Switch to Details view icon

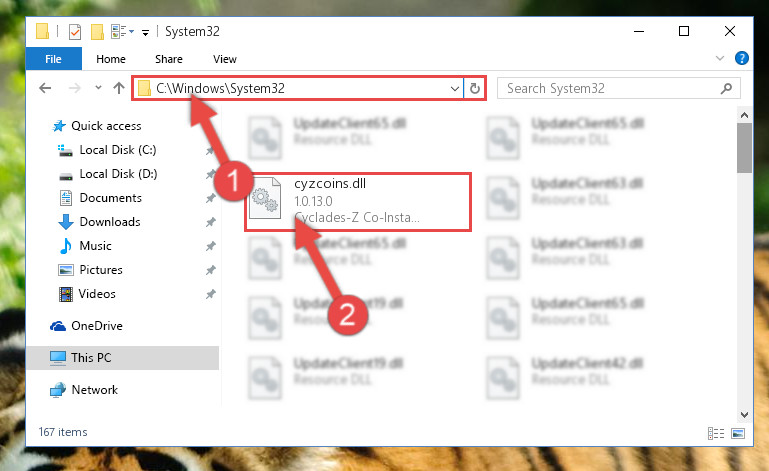(716, 433)
